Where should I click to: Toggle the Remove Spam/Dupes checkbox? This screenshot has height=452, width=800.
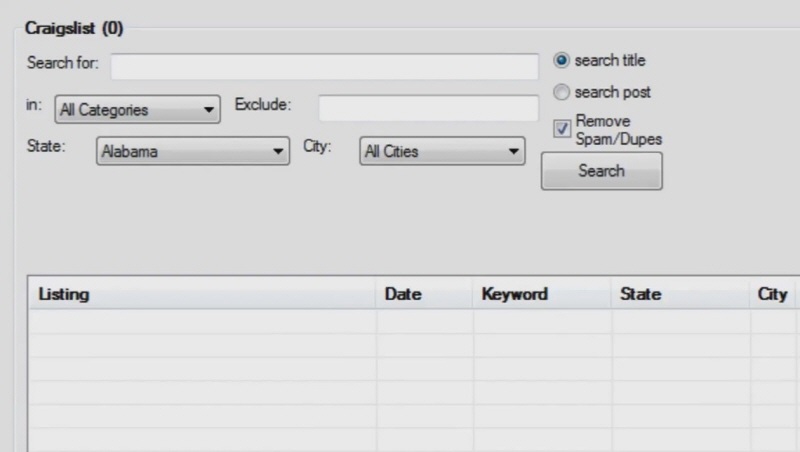[x=562, y=129]
